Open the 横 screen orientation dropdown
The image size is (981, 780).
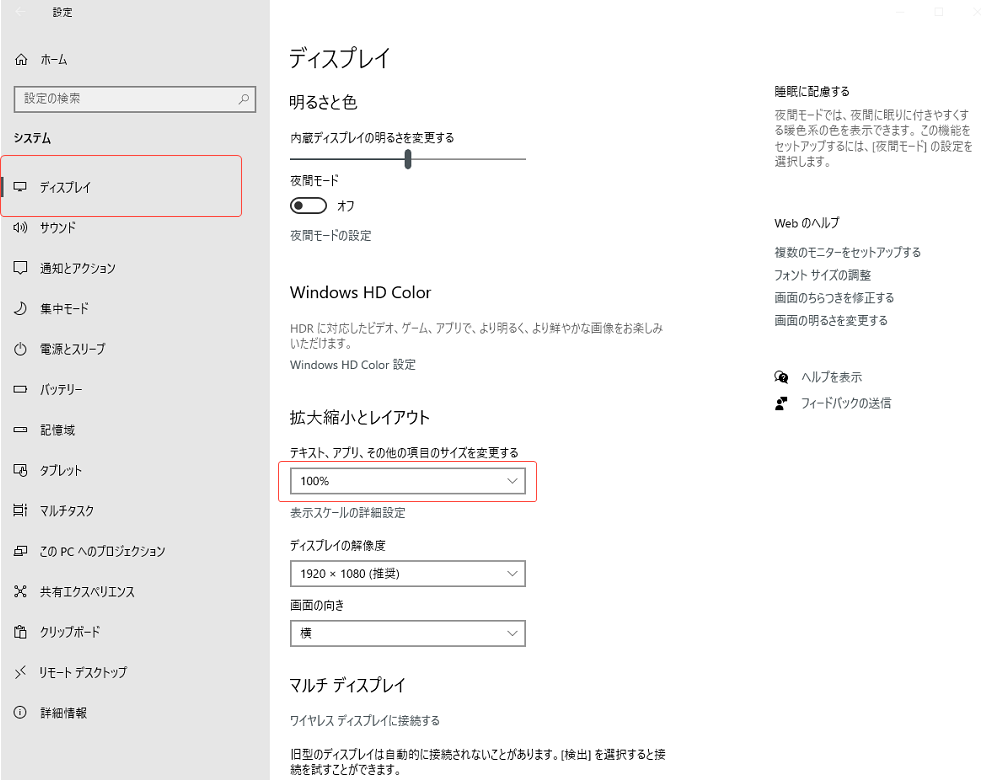407,633
